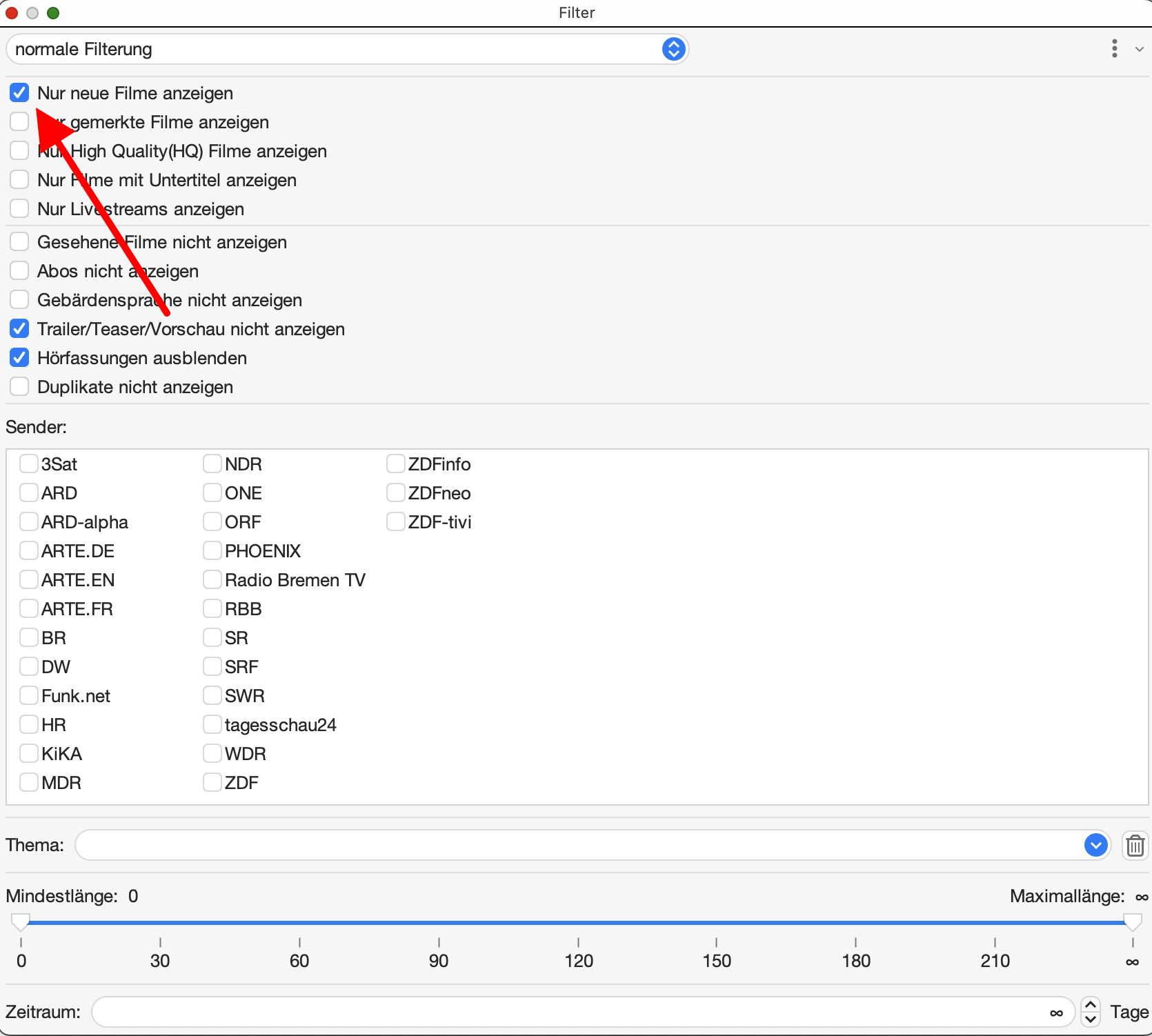1152x1036 pixels.
Task: Expand the chevron beside the three-dot menu
Action: click(1139, 49)
